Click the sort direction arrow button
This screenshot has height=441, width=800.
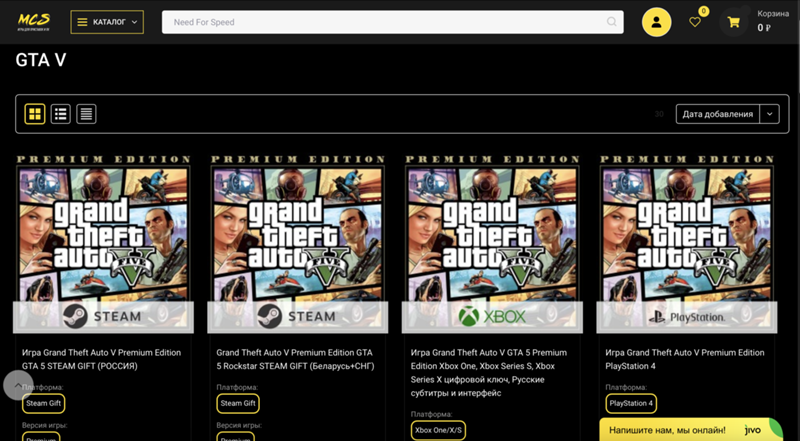click(770, 114)
